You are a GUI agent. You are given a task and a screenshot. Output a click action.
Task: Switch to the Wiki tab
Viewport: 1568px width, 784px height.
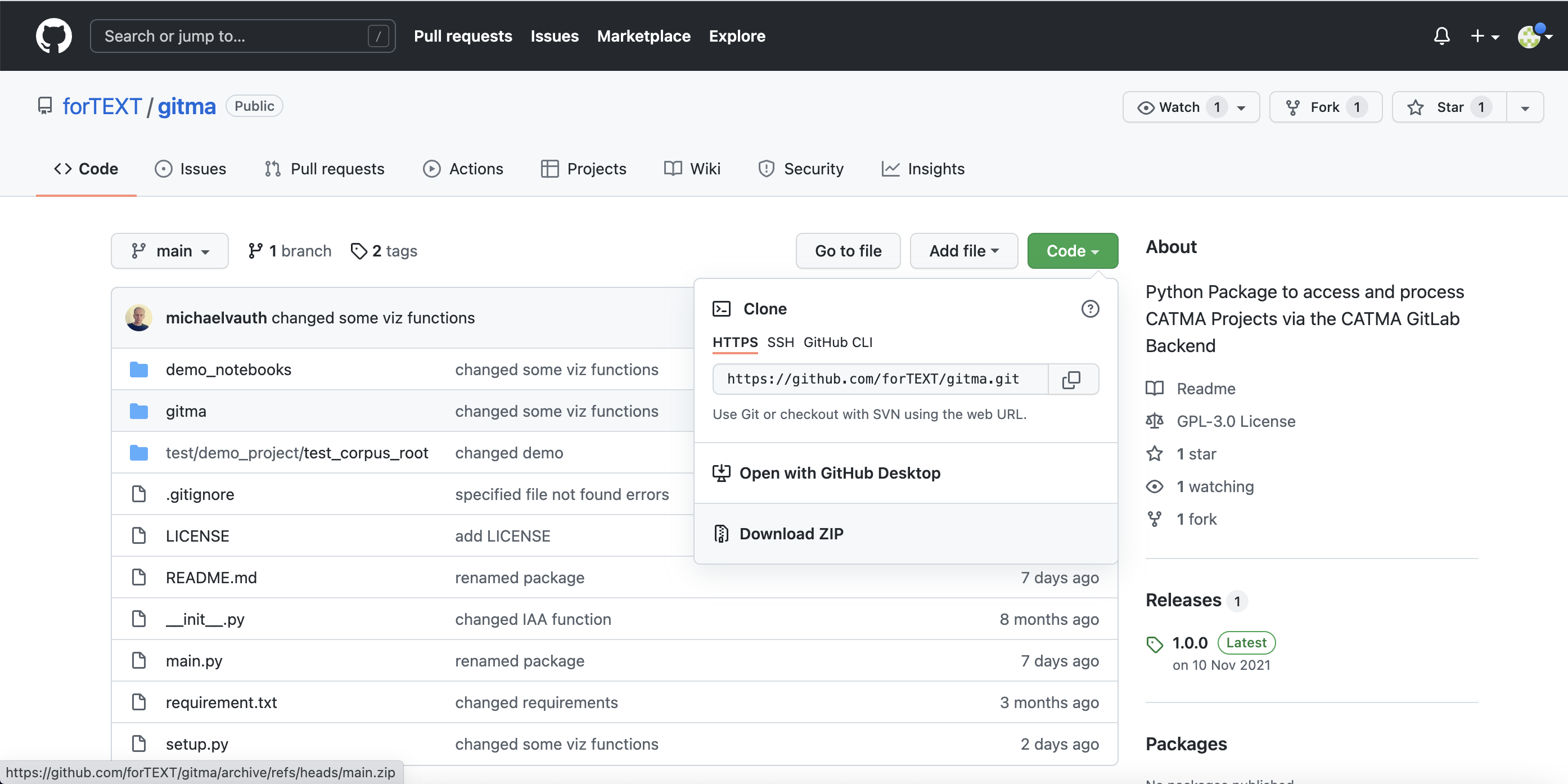point(691,169)
